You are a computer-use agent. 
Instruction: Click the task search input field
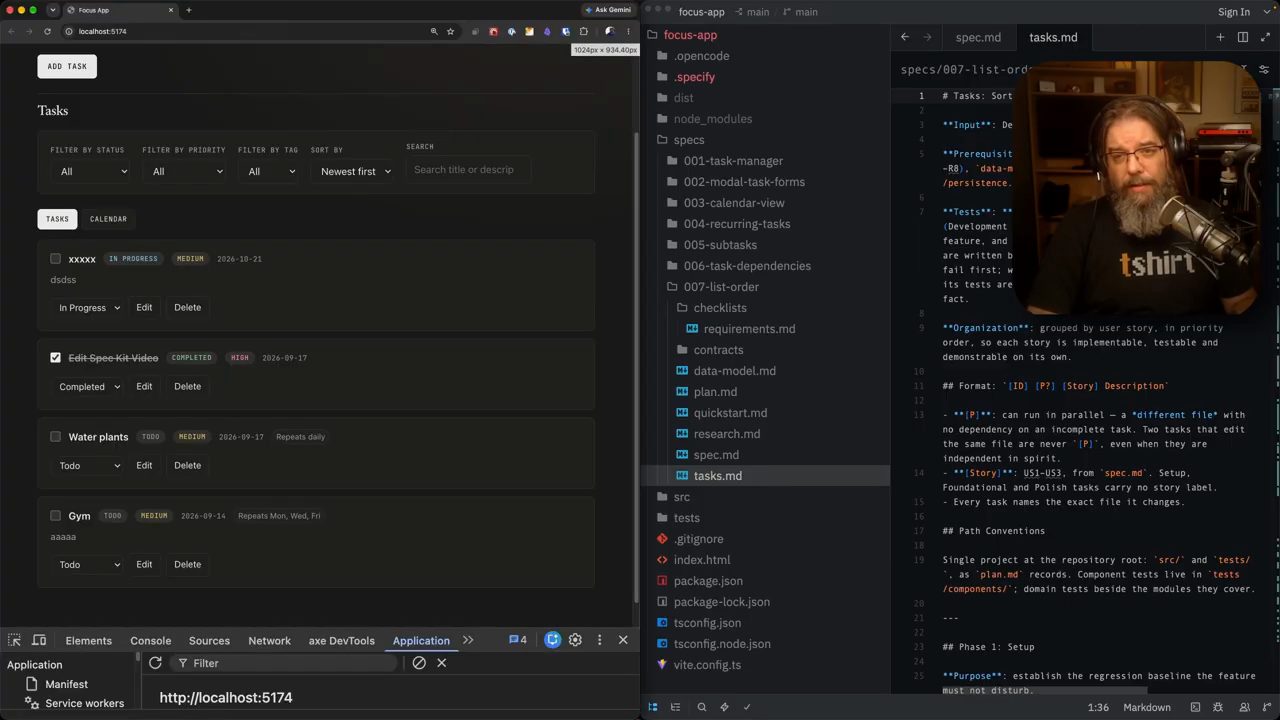tap(468, 169)
